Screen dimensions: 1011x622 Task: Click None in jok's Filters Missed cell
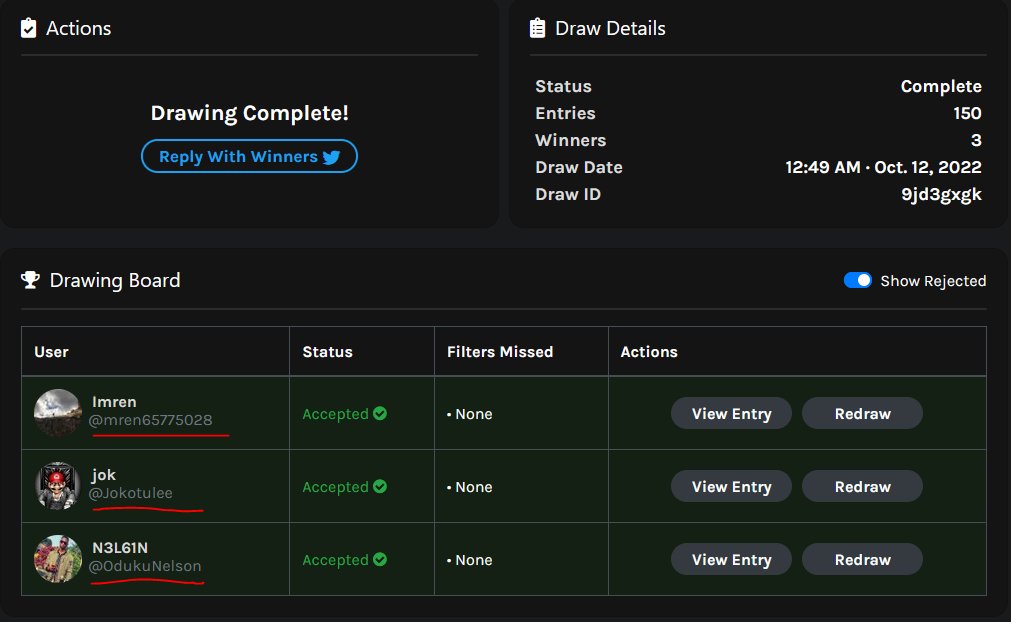[x=474, y=487]
